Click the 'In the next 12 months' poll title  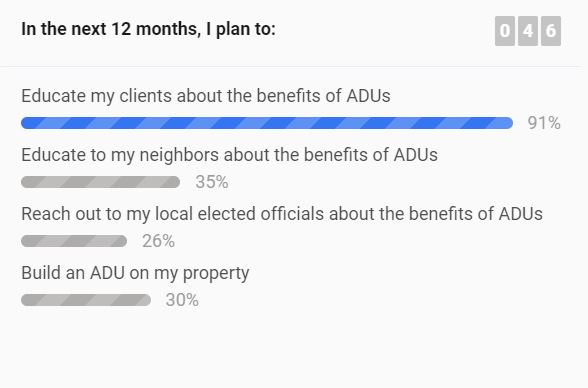tap(148, 29)
